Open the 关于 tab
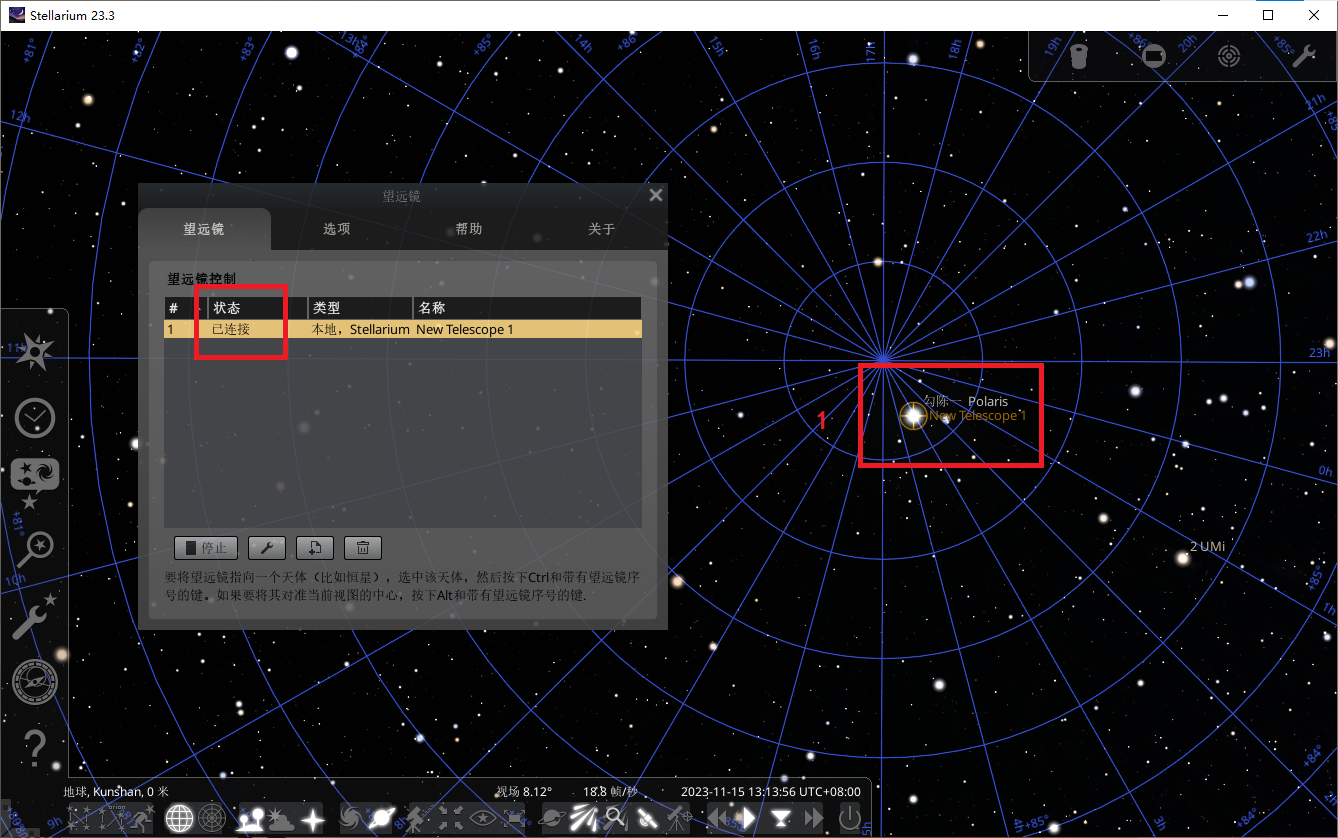 (601, 229)
